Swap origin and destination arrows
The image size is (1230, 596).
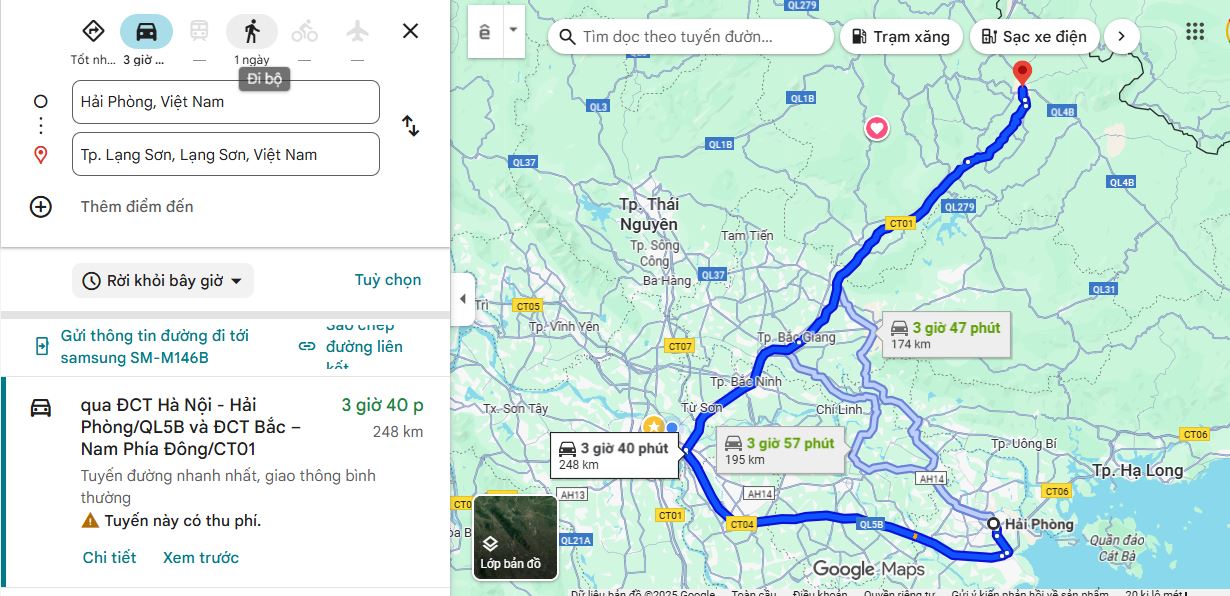click(x=410, y=126)
